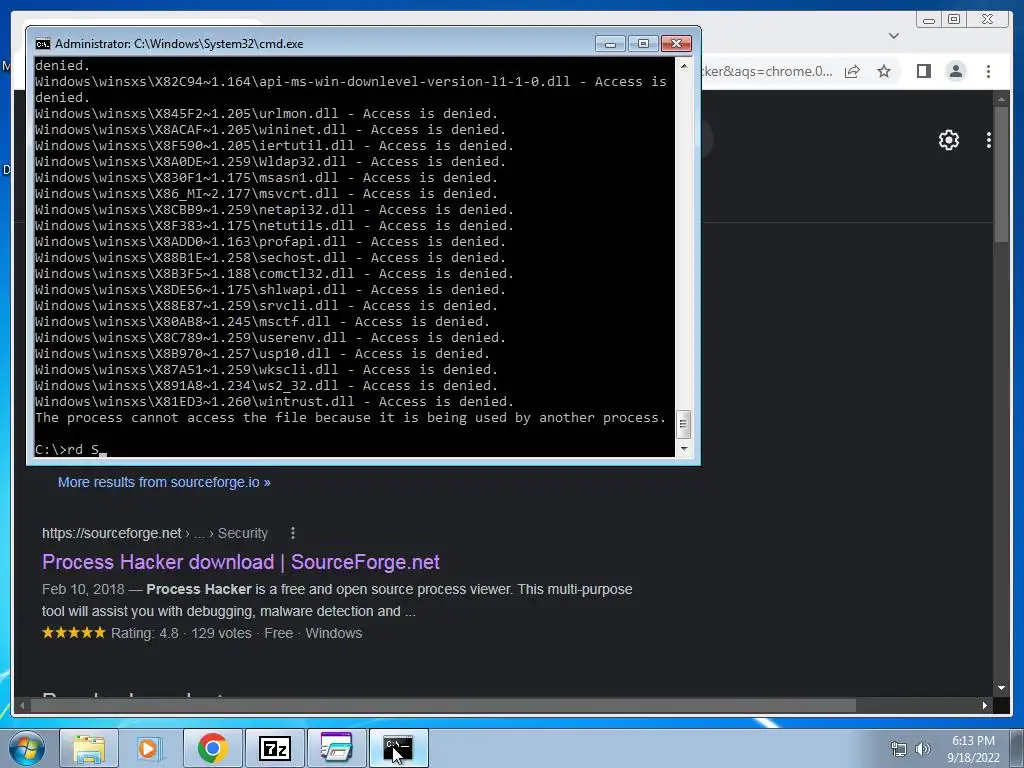This screenshot has width=1024, height=768.
Task: Open the 'About this result' dots for sourceforge.net
Action: point(293,534)
